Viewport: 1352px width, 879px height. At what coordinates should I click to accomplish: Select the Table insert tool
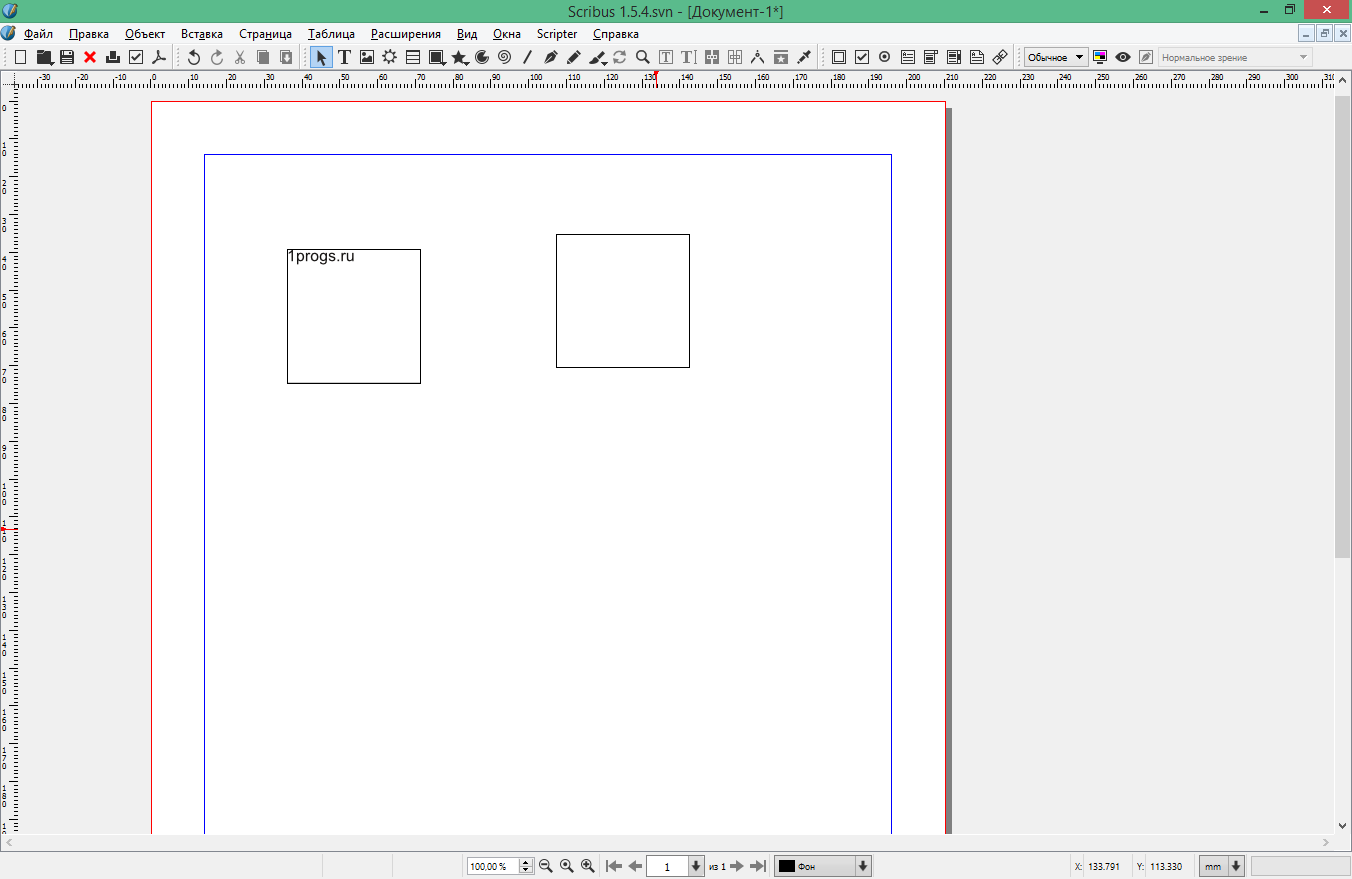pos(413,57)
